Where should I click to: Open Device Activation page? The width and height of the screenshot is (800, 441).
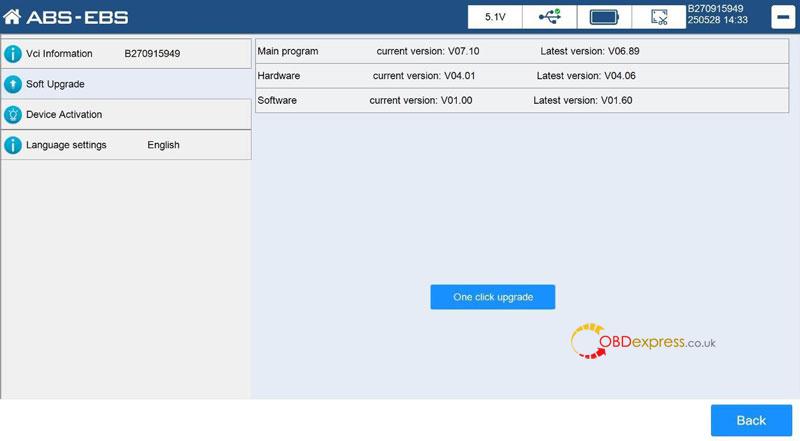point(126,114)
